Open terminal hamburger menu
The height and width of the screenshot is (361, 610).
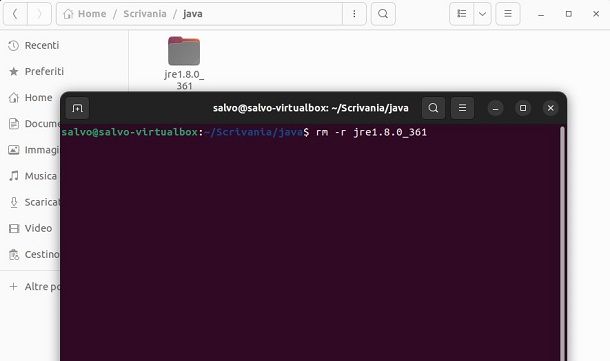click(462, 108)
